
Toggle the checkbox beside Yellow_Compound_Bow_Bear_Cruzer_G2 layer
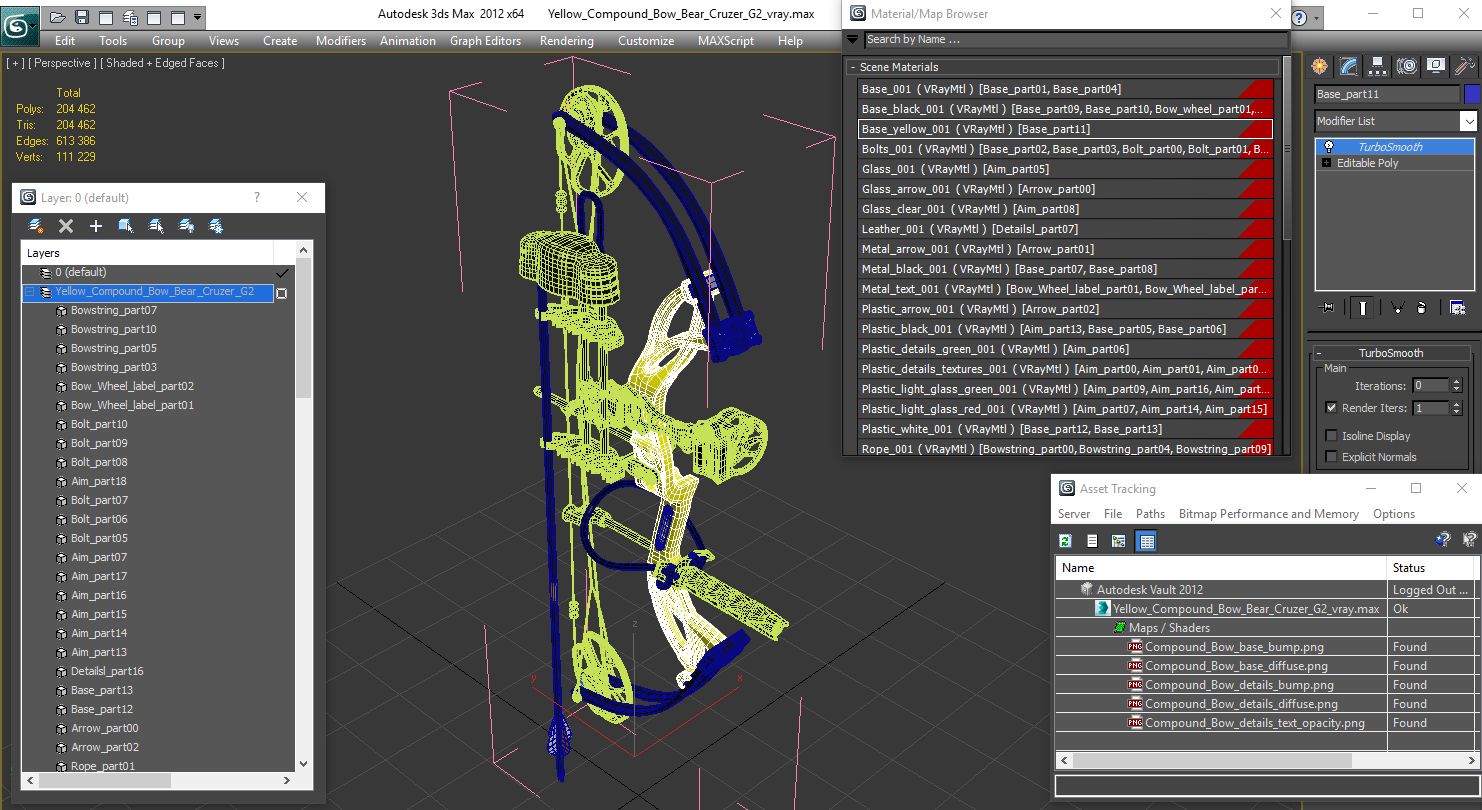tap(282, 293)
